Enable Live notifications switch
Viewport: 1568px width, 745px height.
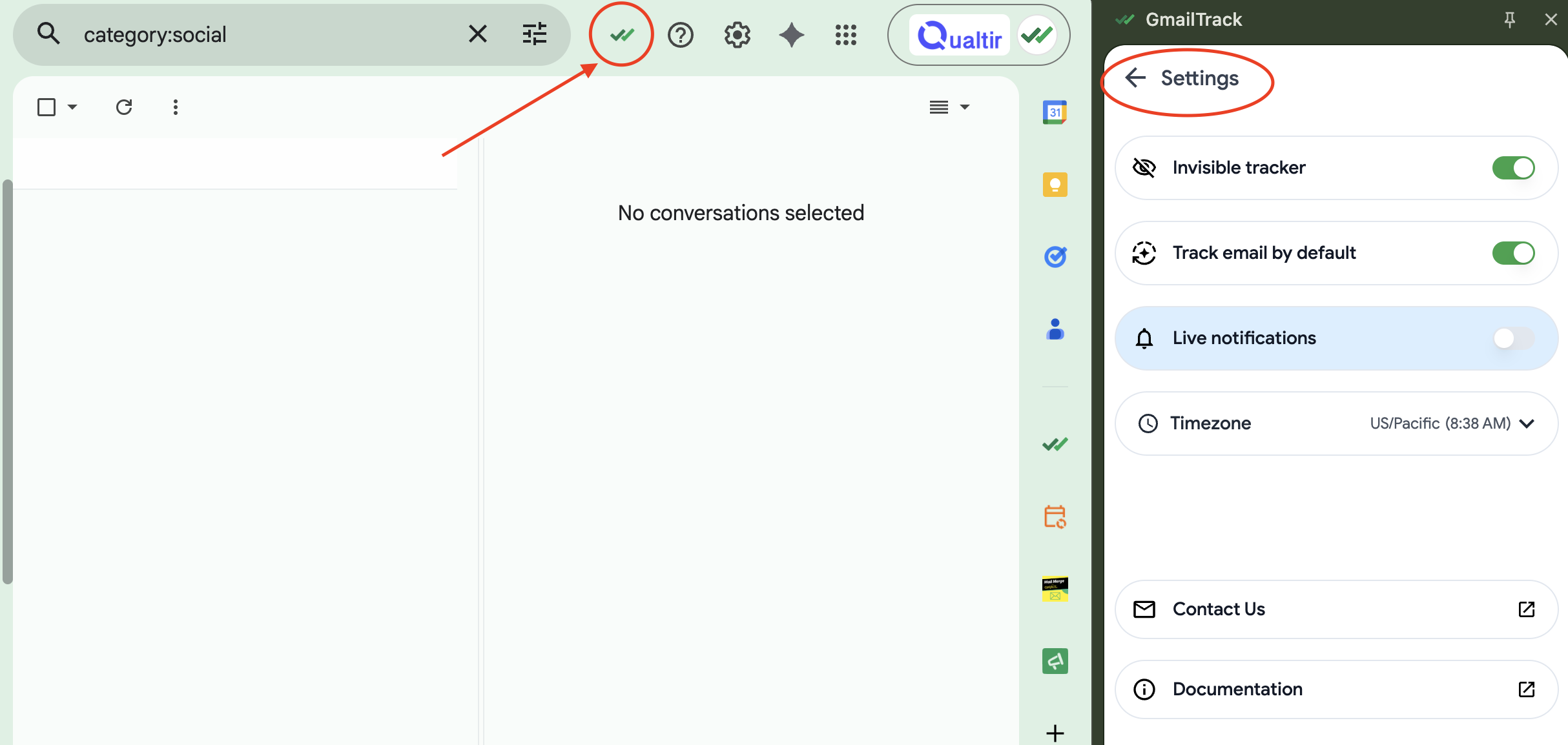[x=1512, y=338]
